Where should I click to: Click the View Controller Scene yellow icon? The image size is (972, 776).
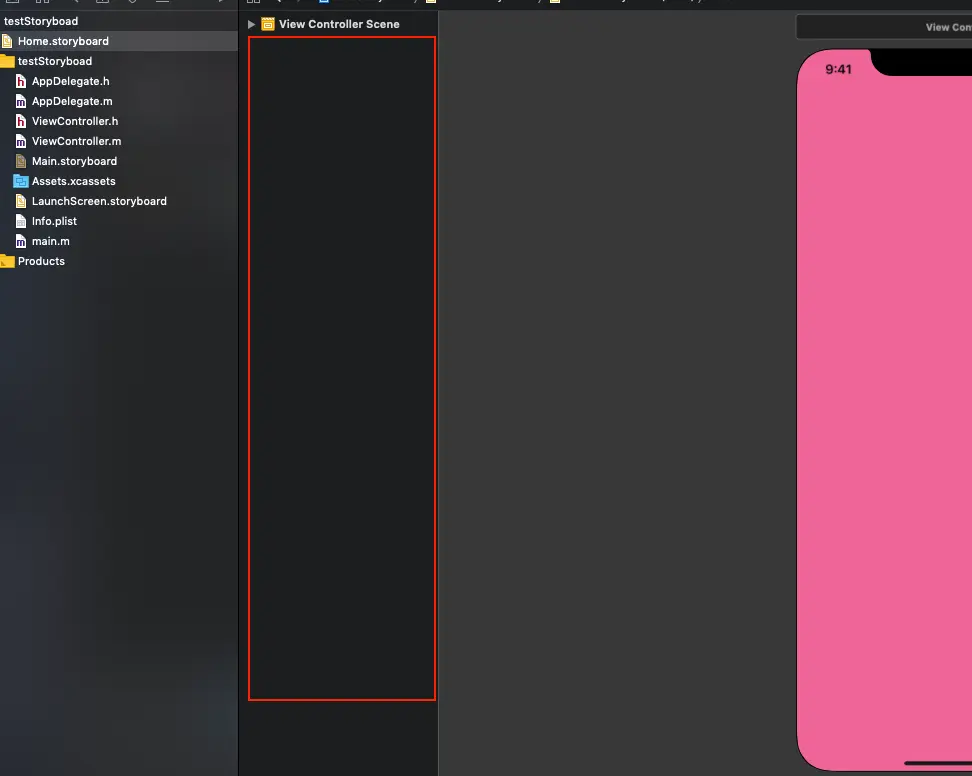pos(268,24)
